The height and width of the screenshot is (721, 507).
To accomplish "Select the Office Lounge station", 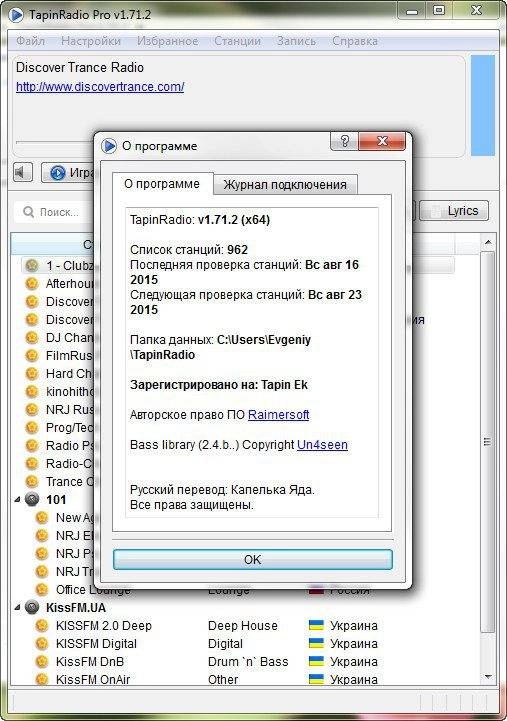I will point(93,590).
